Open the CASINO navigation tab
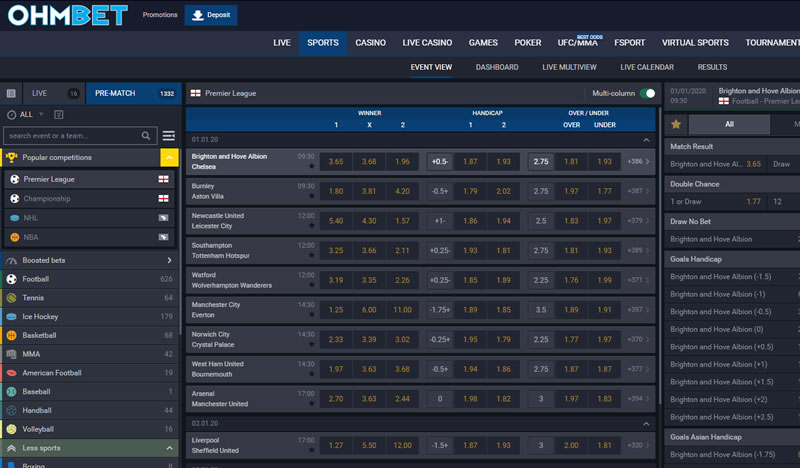Viewport: 800px width, 468px height. tap(370, 43)
